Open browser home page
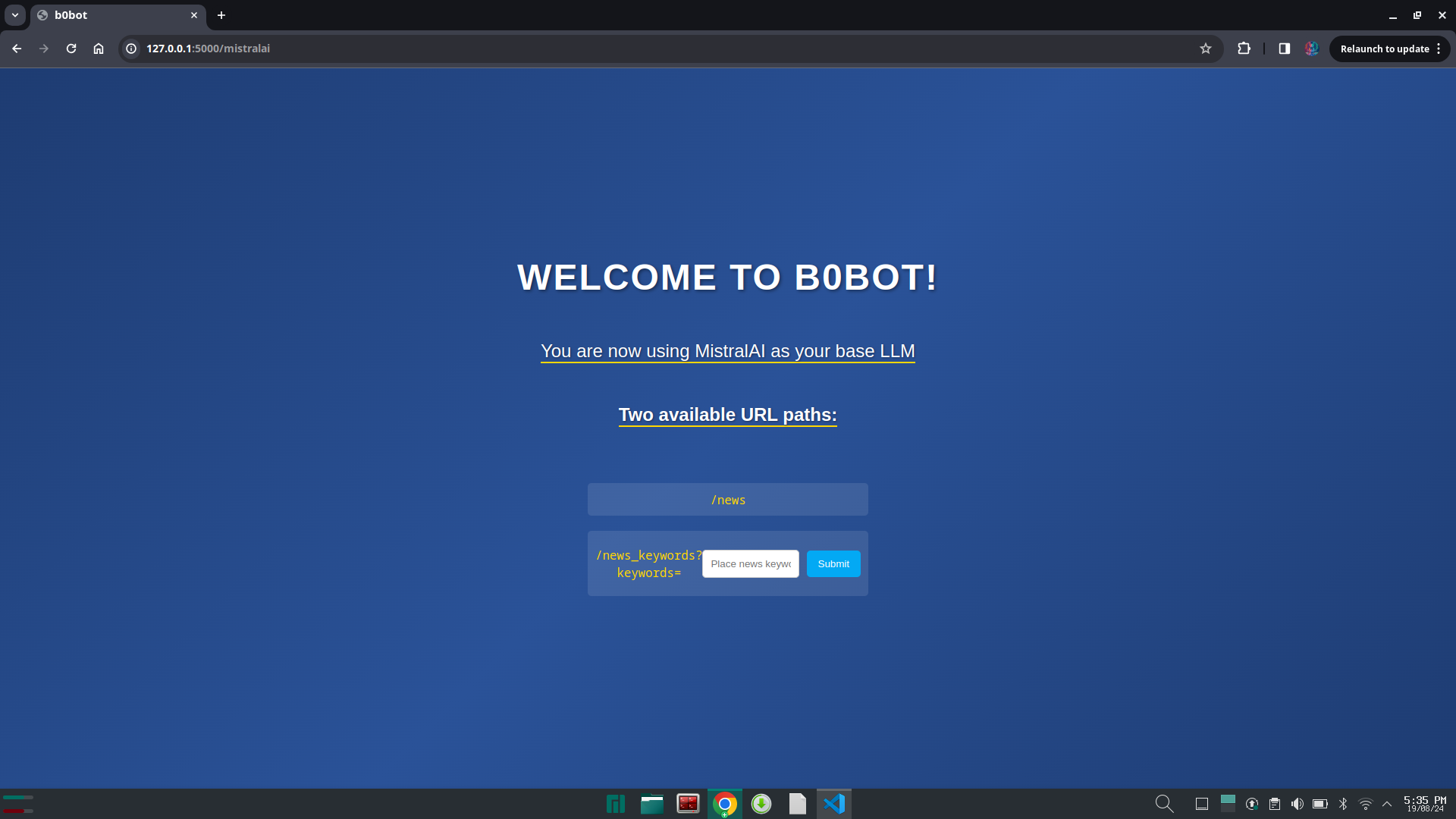 point(99,49)
